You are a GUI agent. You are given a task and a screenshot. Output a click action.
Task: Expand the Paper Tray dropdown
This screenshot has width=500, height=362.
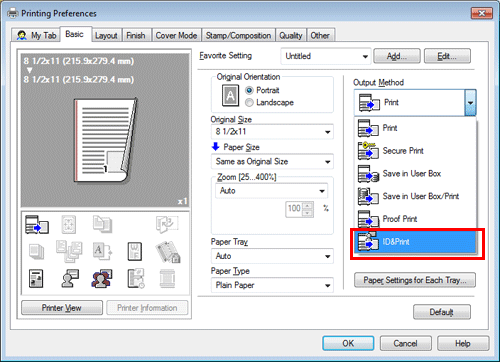272,256
